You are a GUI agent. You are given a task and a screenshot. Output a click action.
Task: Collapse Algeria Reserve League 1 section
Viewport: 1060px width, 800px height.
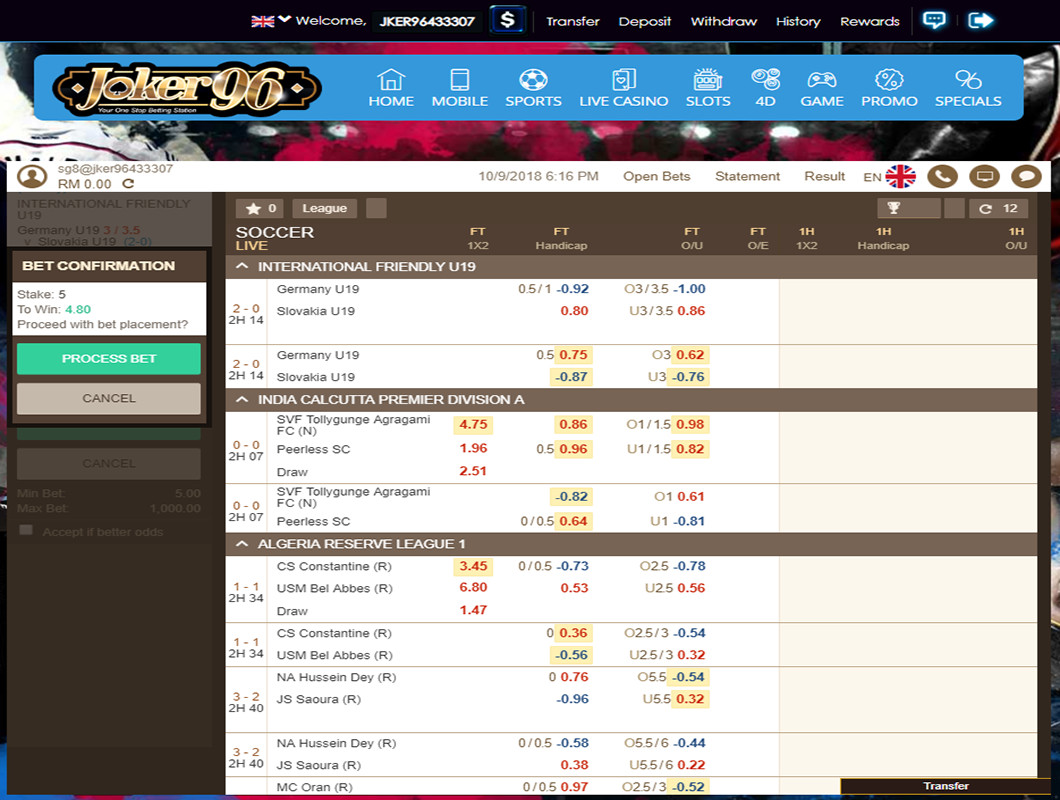(x=243, y=544)
